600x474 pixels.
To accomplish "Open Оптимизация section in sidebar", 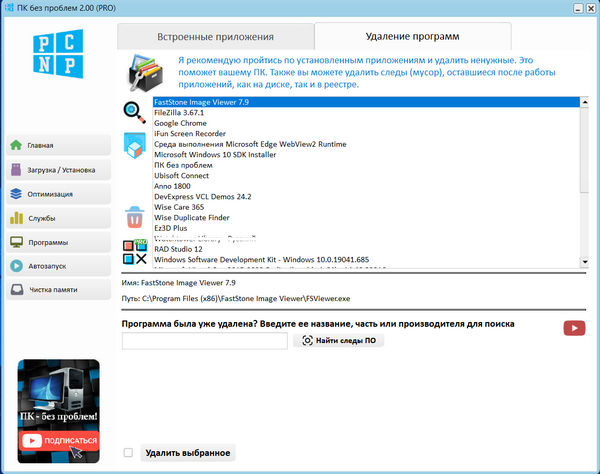I will click(55, 194).
